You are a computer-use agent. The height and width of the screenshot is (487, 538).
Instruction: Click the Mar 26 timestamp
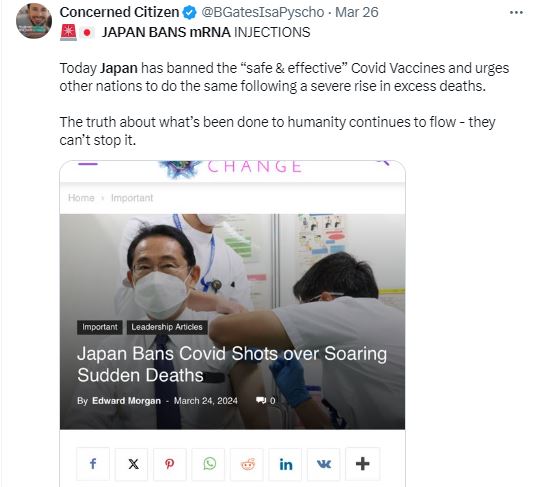click(x=356, y=12)
